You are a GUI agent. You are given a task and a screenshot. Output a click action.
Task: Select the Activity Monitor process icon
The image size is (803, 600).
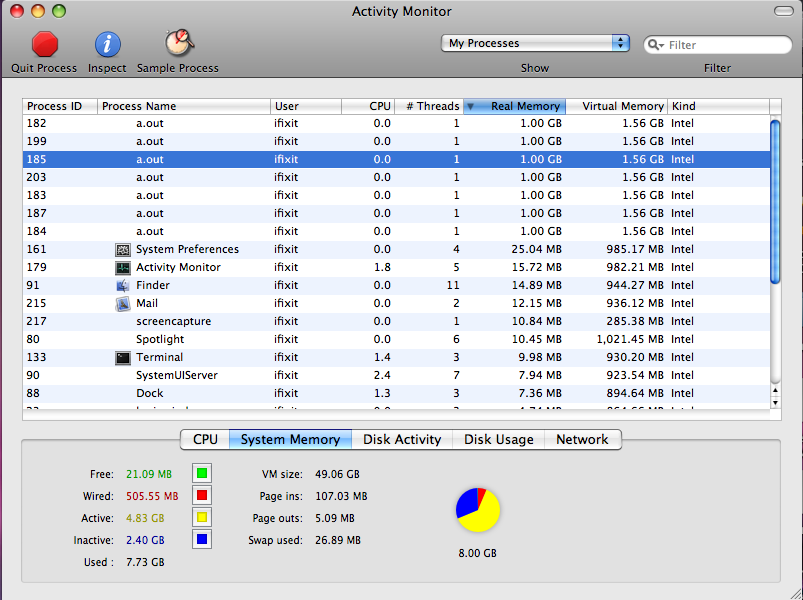(123, 267)
